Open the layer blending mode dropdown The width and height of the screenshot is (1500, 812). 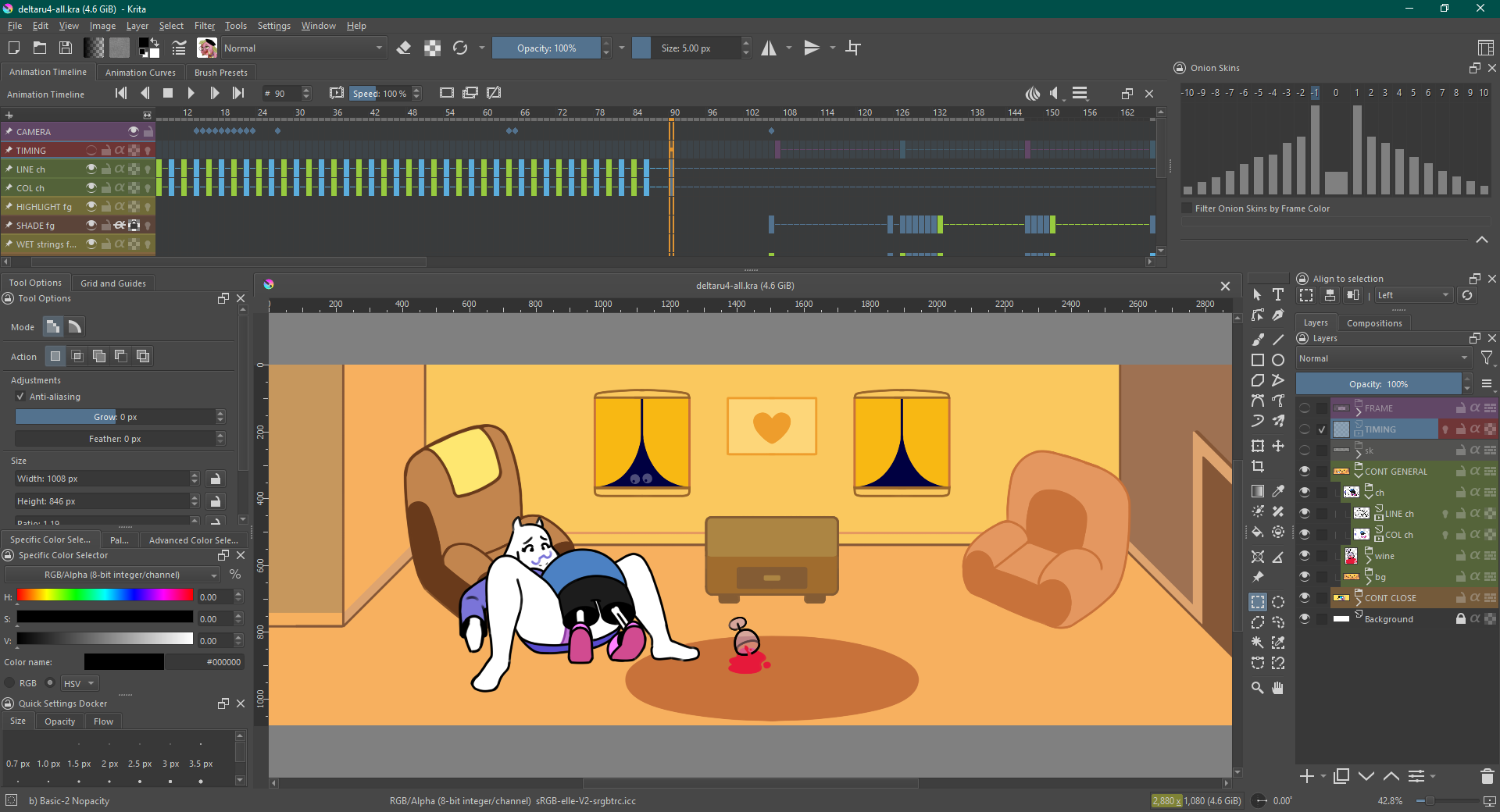click(x=1384, y=358)
